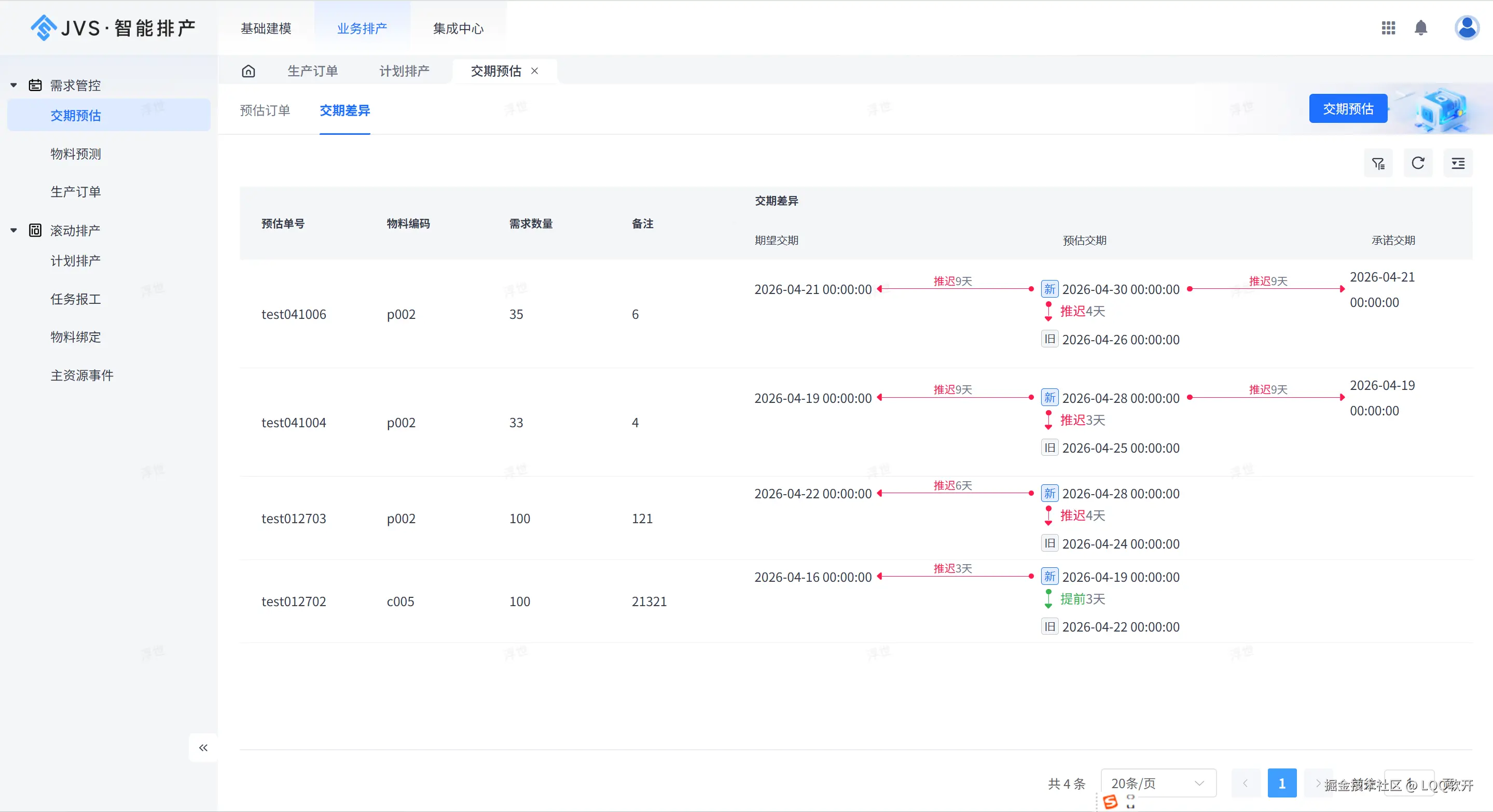Collapse the 需求管控 menu group

[x=14, y=85]
